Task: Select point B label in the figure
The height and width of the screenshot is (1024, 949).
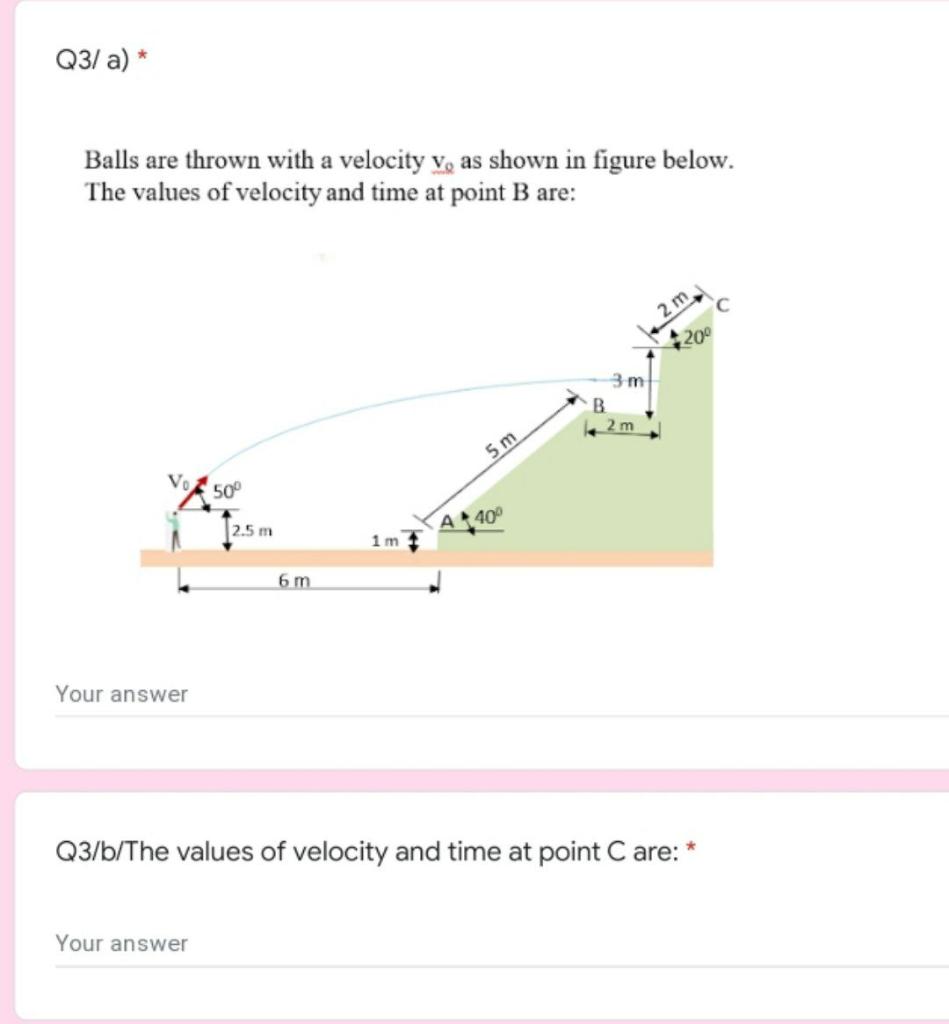Action: point(597,404)
